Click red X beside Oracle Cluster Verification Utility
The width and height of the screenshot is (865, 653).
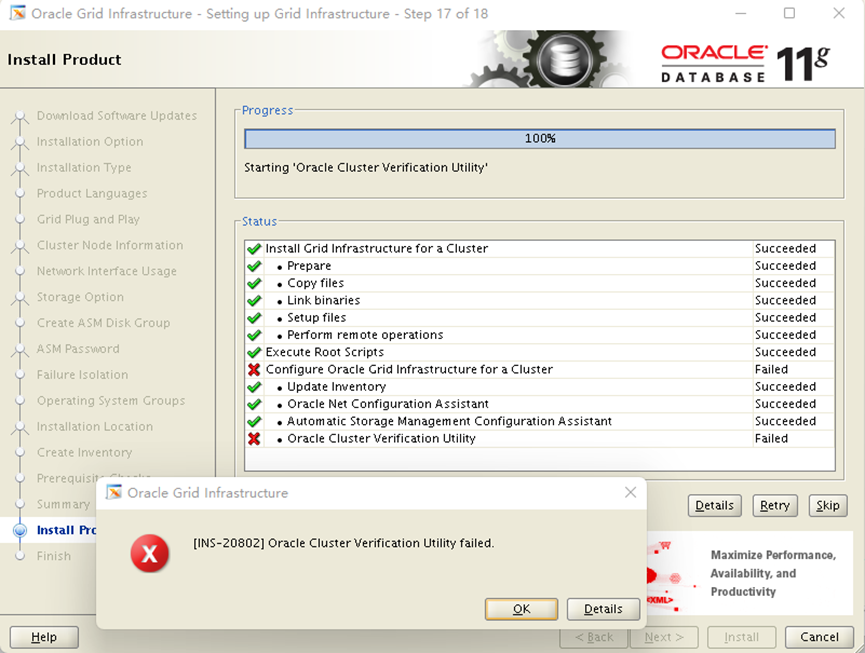[x=254, y=439]
